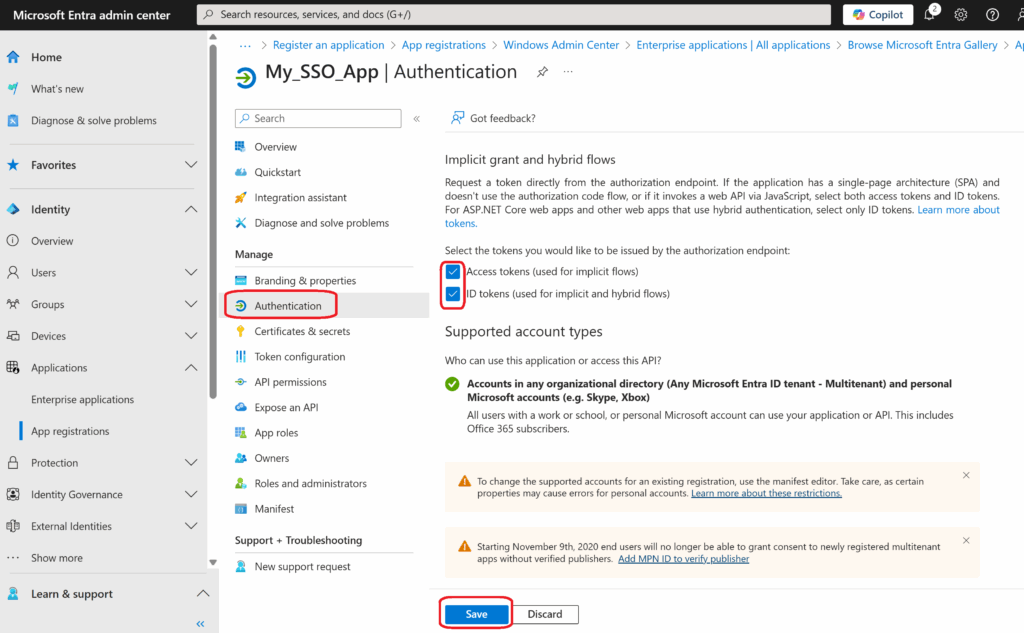The width and height of the screenshot is (1024, 633).
Task: Open the settings gear icon
Action: click(x=961, y=14)
